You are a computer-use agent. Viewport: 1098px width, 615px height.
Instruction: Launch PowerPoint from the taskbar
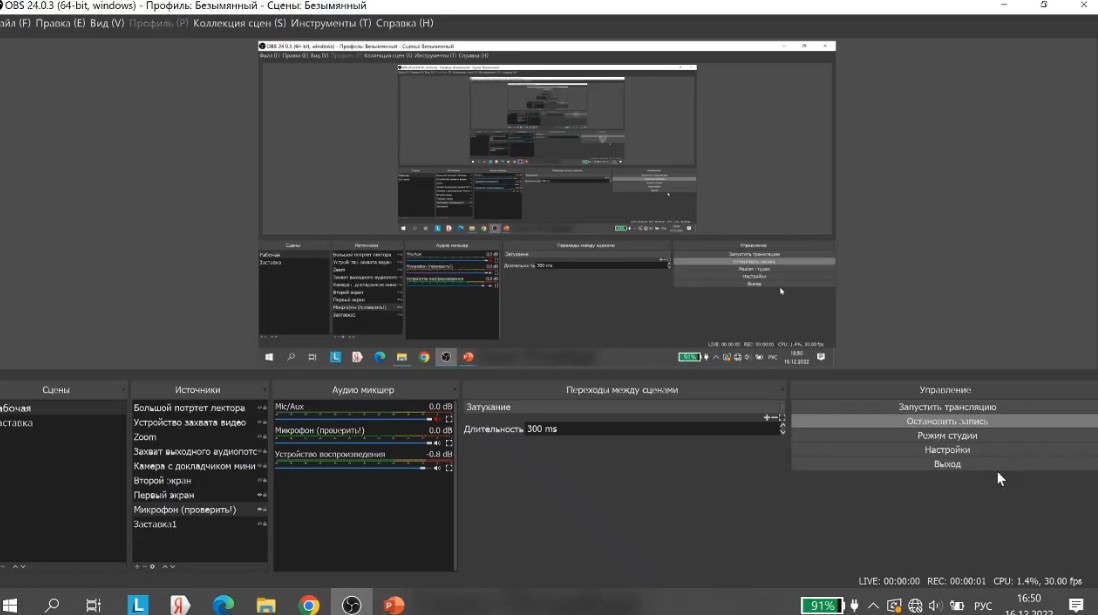click(x=394, y=605)
